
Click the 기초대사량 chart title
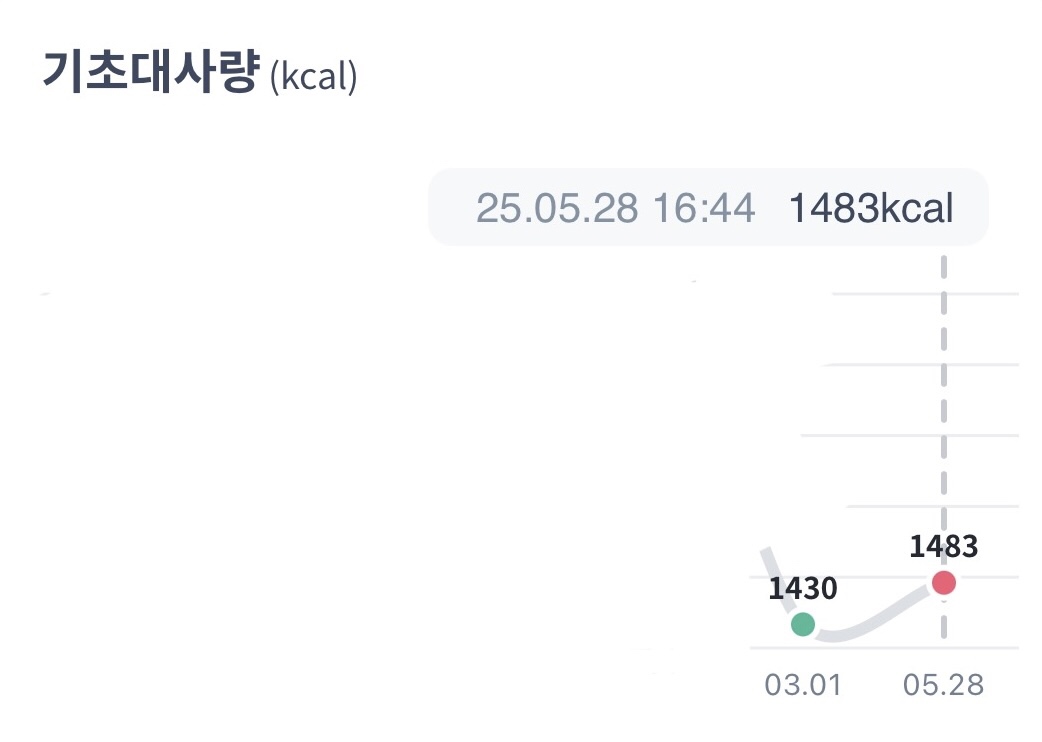point(150,75)
